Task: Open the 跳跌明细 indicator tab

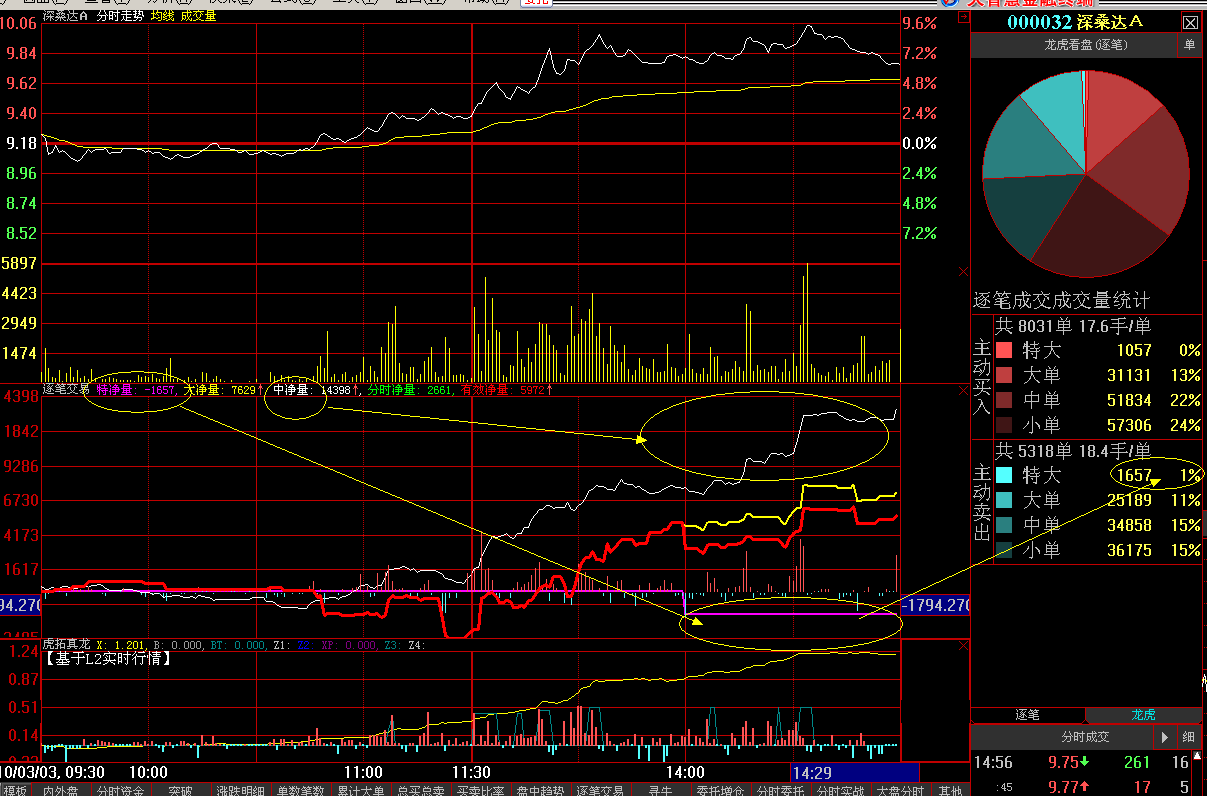Action: coord(240,790)
